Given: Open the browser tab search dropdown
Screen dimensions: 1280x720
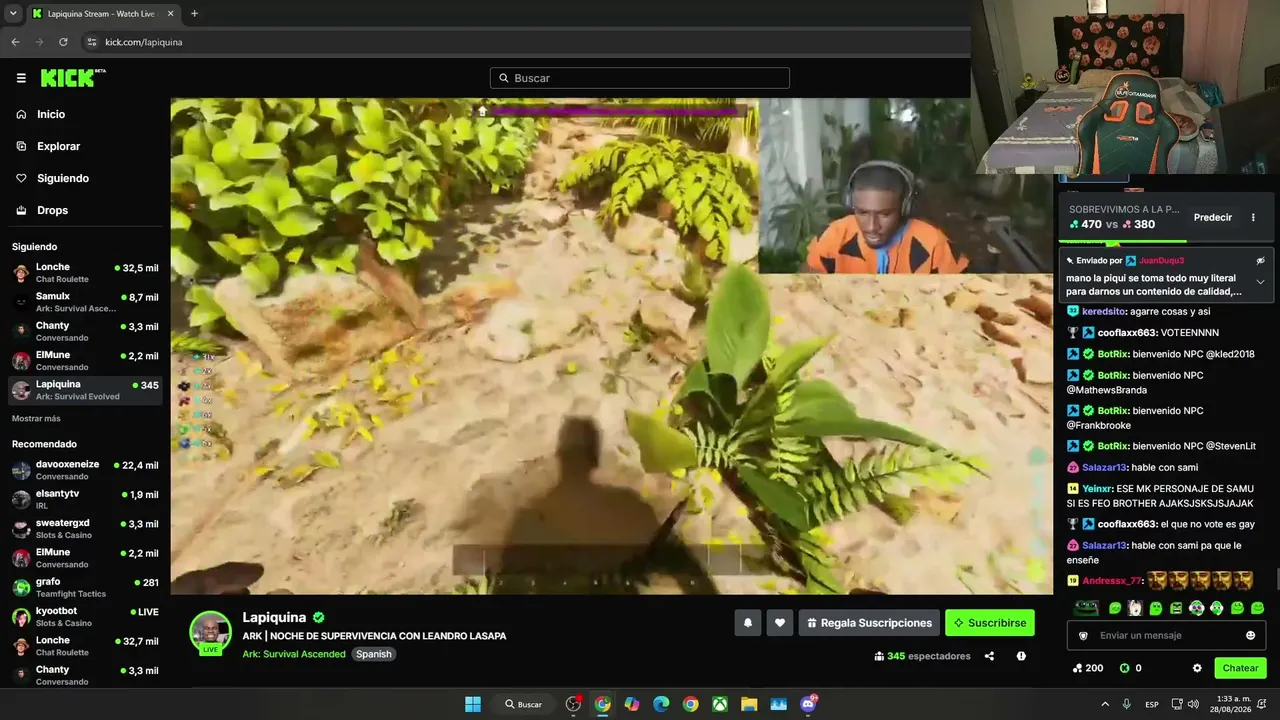Looking at the screenshot, I should [13, 14].
